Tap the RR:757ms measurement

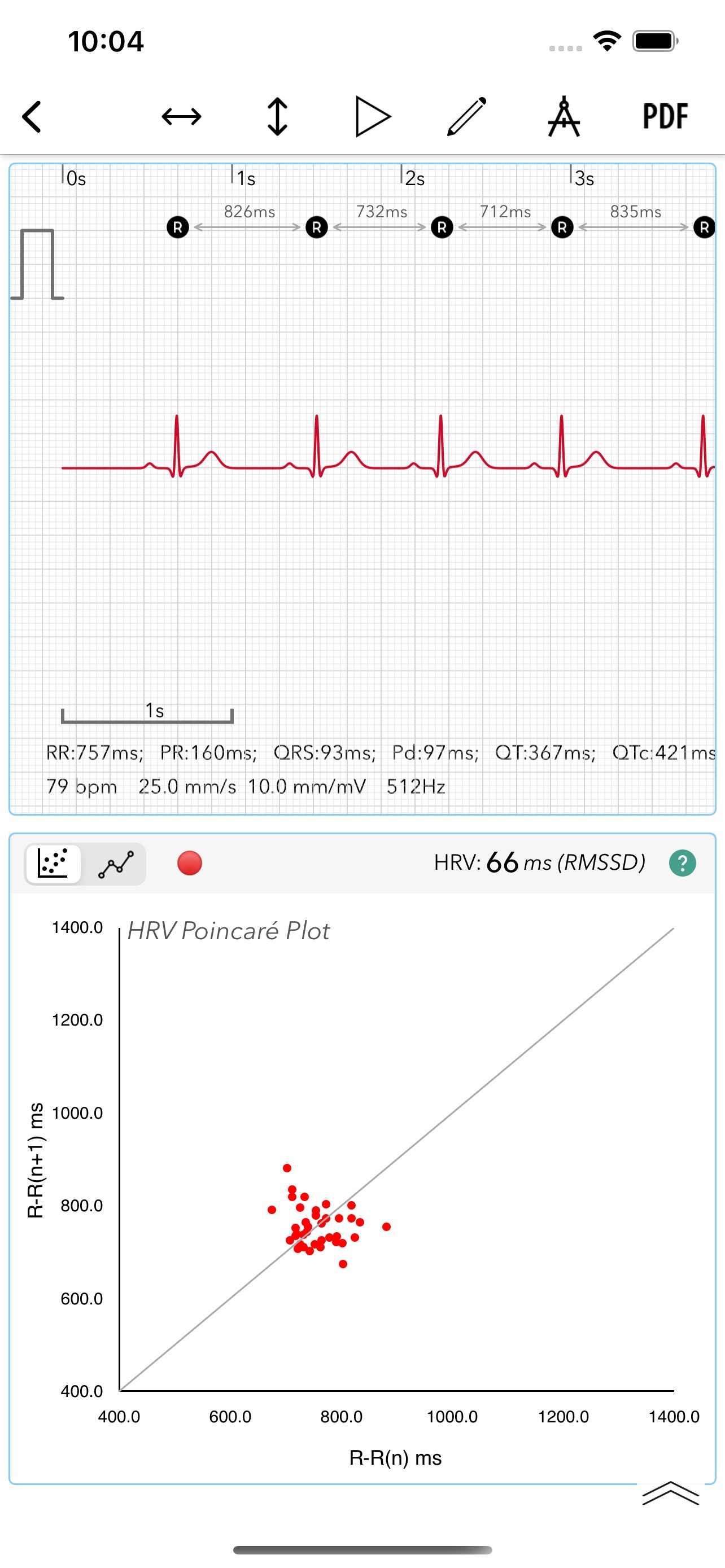(95, 753)
